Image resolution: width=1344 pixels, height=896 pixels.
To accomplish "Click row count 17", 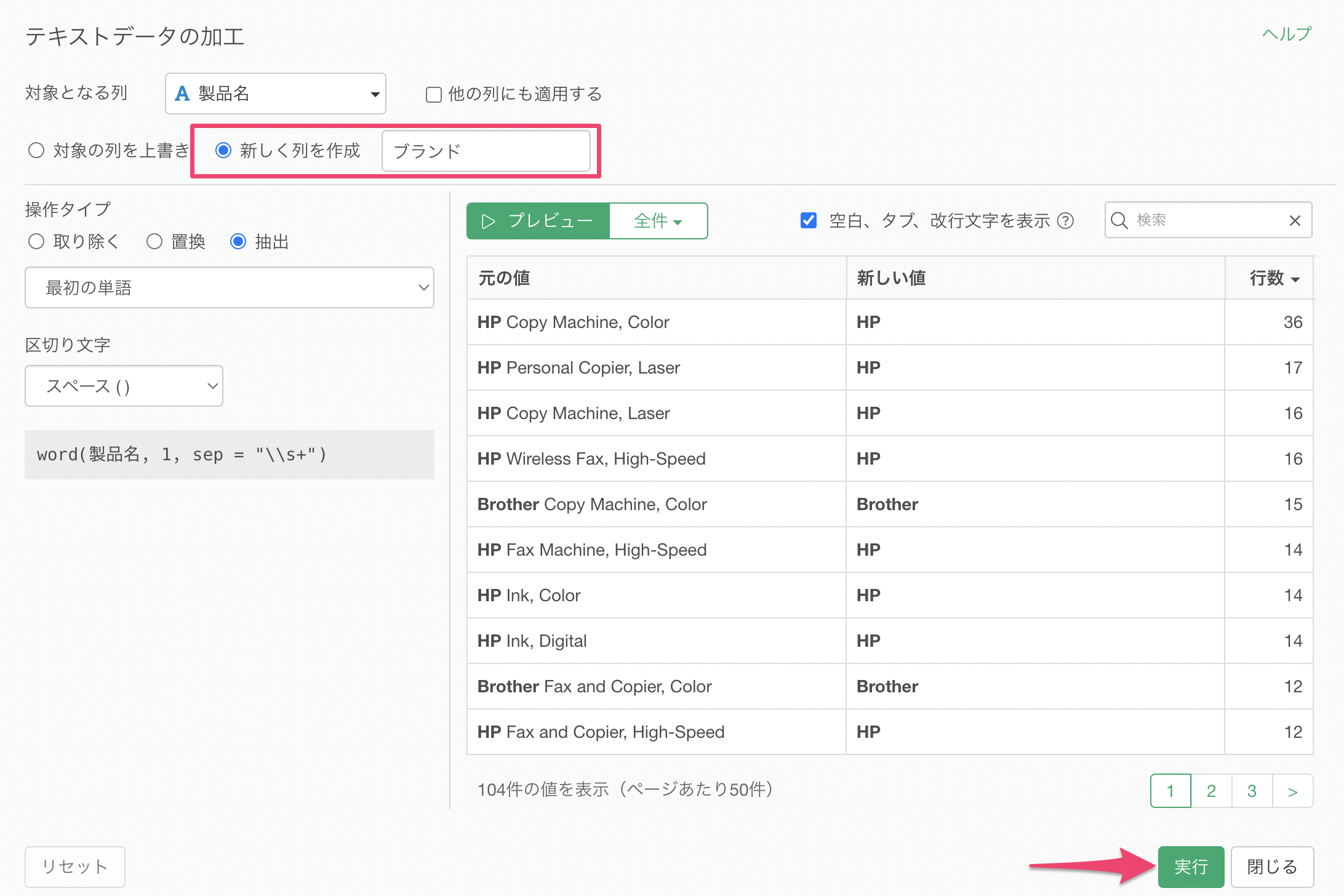I will (1293, 368).
